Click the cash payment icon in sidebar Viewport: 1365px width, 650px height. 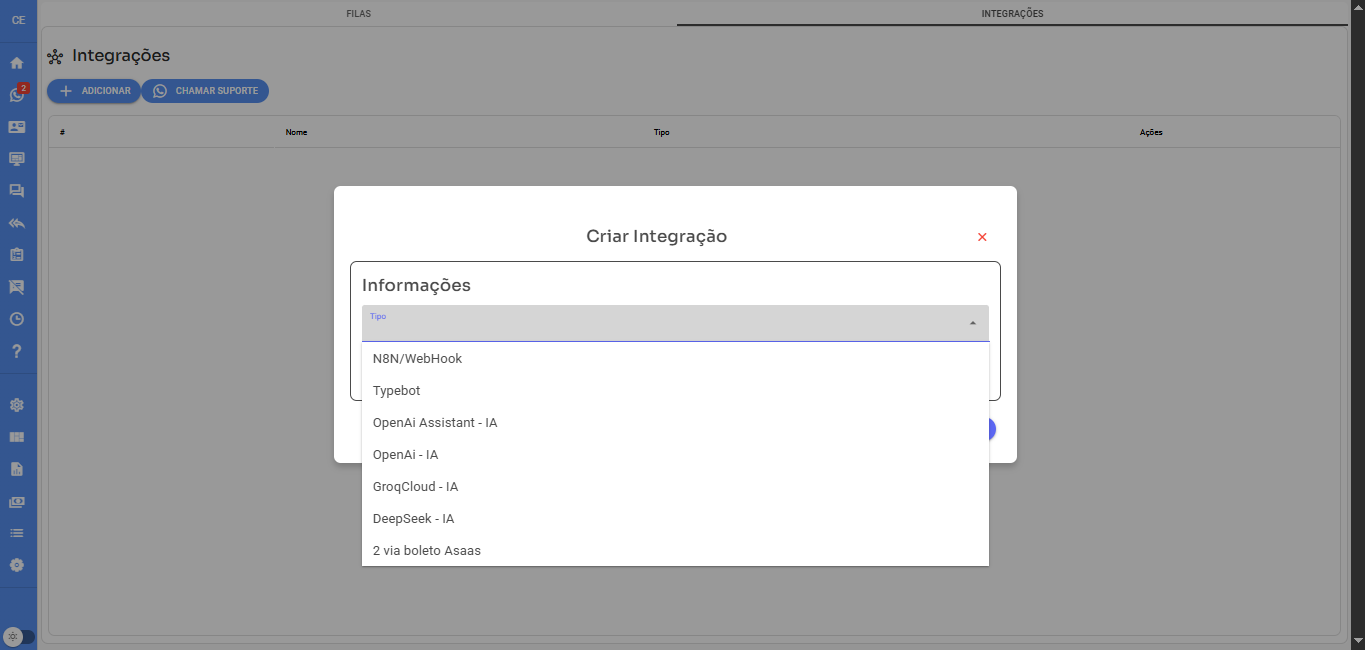point(17,501)
